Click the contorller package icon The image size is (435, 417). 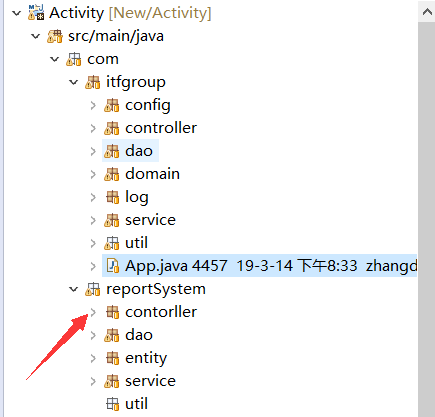(112, 312)
